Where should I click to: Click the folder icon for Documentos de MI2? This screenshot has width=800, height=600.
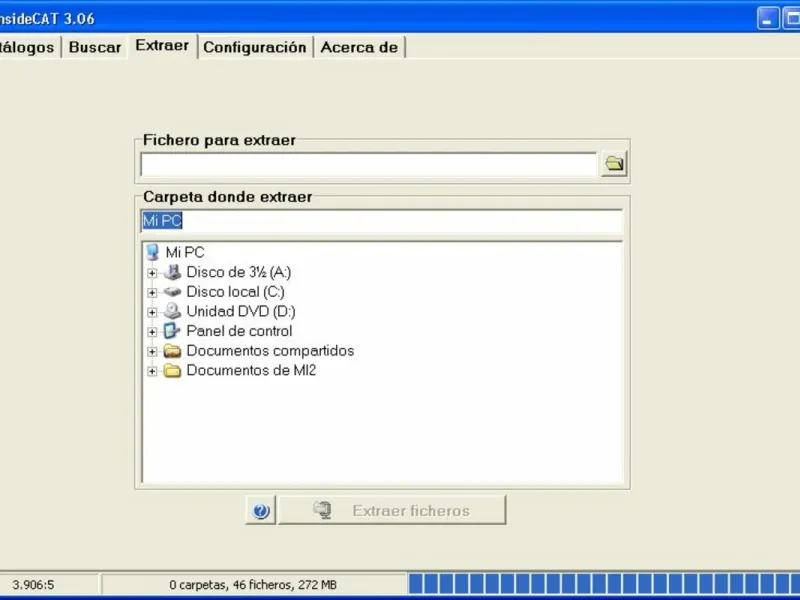(x=172, y=370)
